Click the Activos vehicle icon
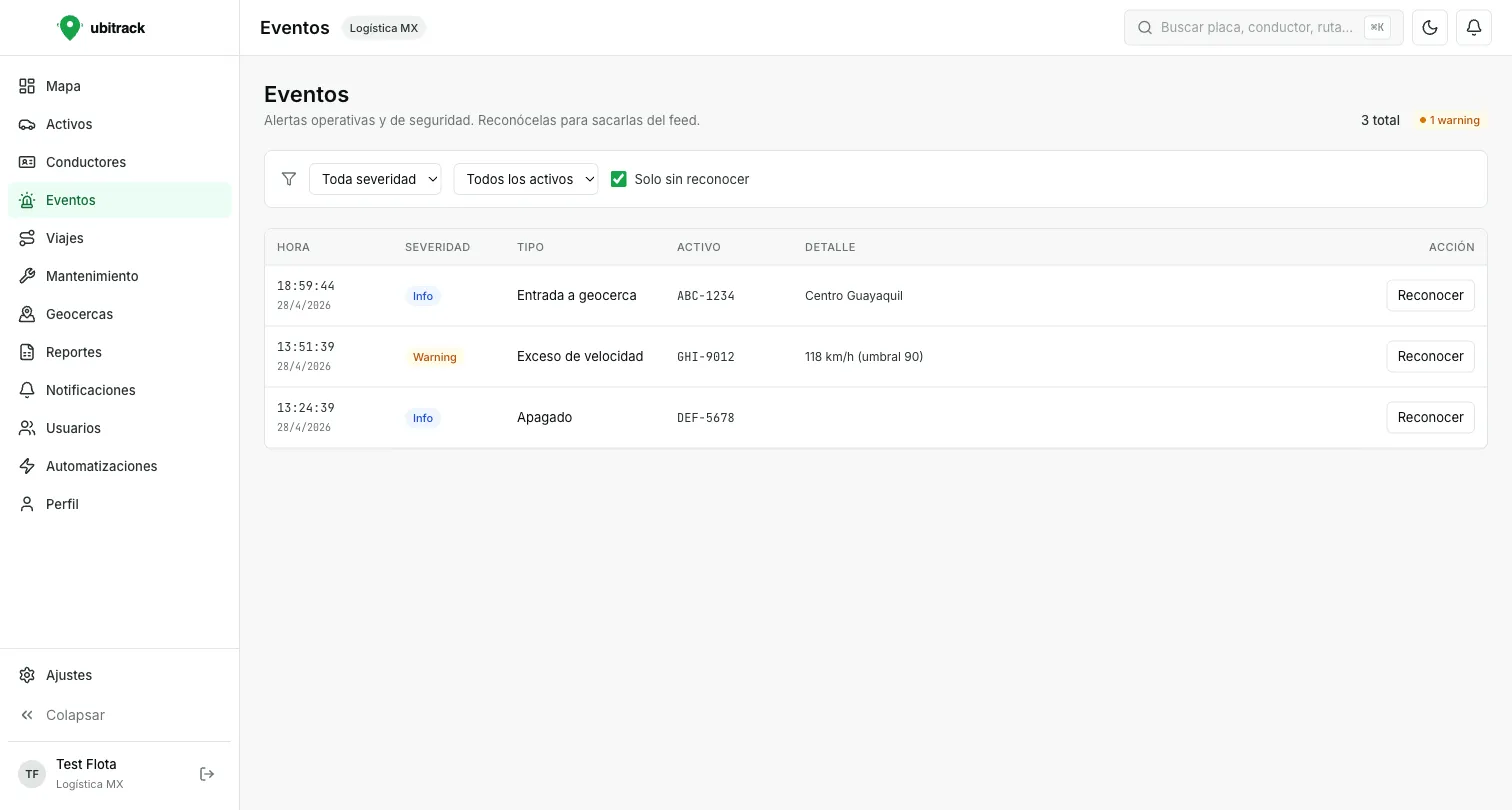 click(x=27, y=124)
